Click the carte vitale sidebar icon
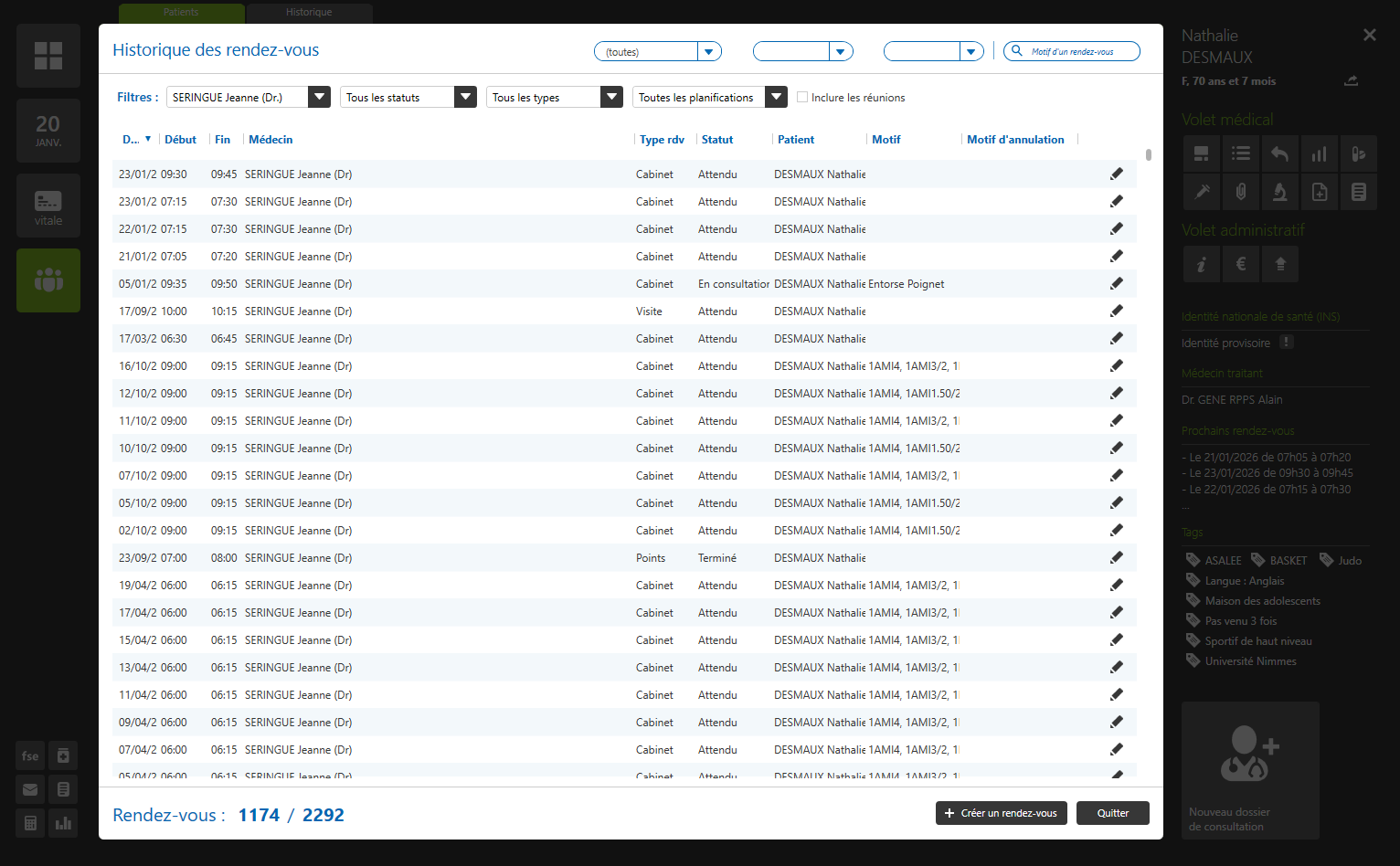Image resolution: width=1400 pixels, height=866 pixels. pyautogui.click(x=48, y=206)
